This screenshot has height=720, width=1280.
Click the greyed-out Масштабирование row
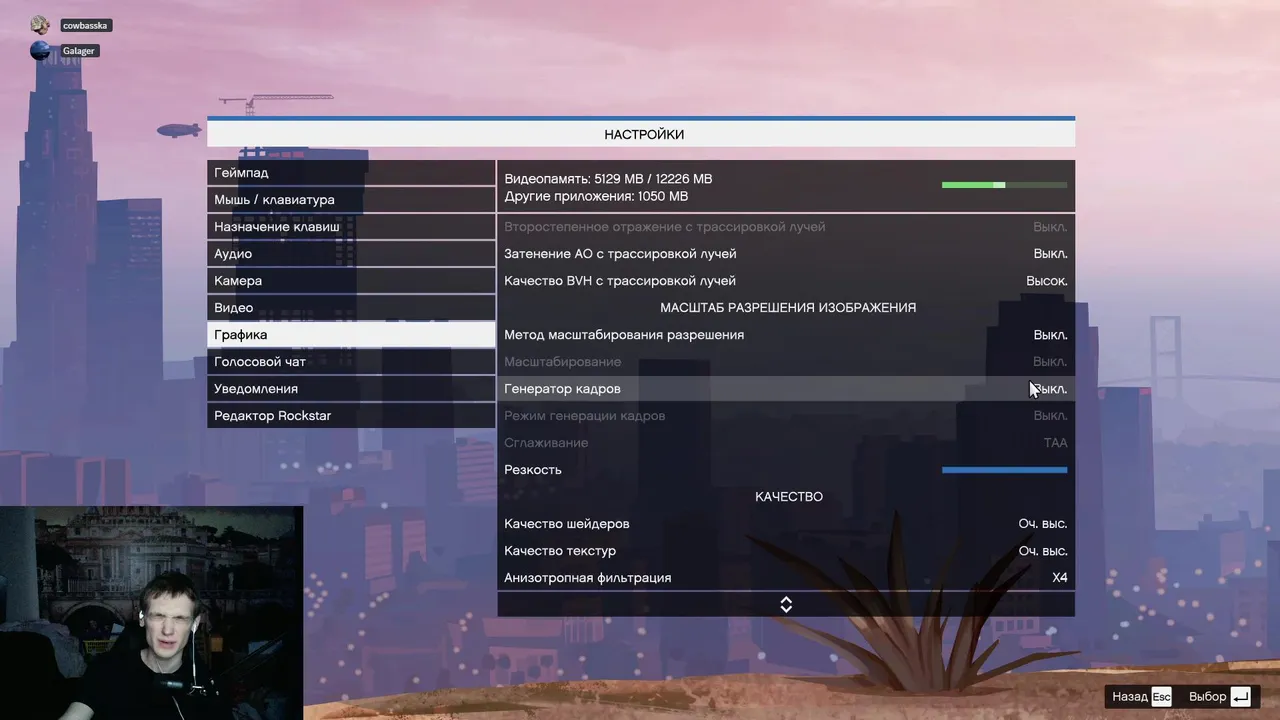pos(786,362)
